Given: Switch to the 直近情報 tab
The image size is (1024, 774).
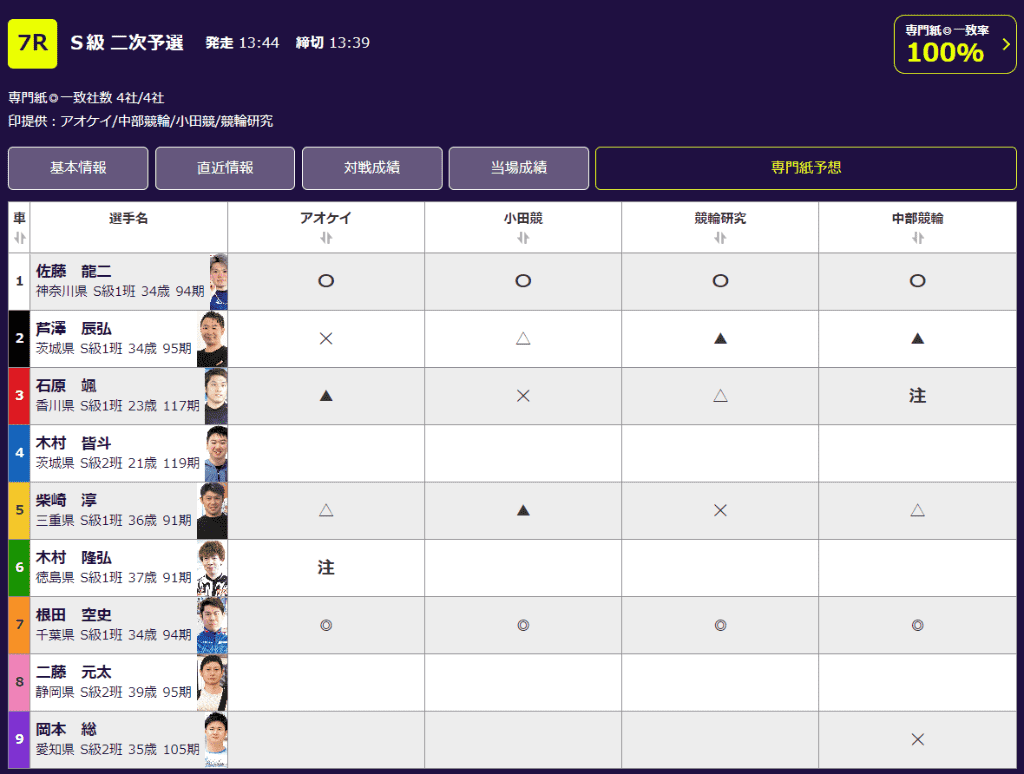Looking at the screenshot, I should [x=225, y=168].
